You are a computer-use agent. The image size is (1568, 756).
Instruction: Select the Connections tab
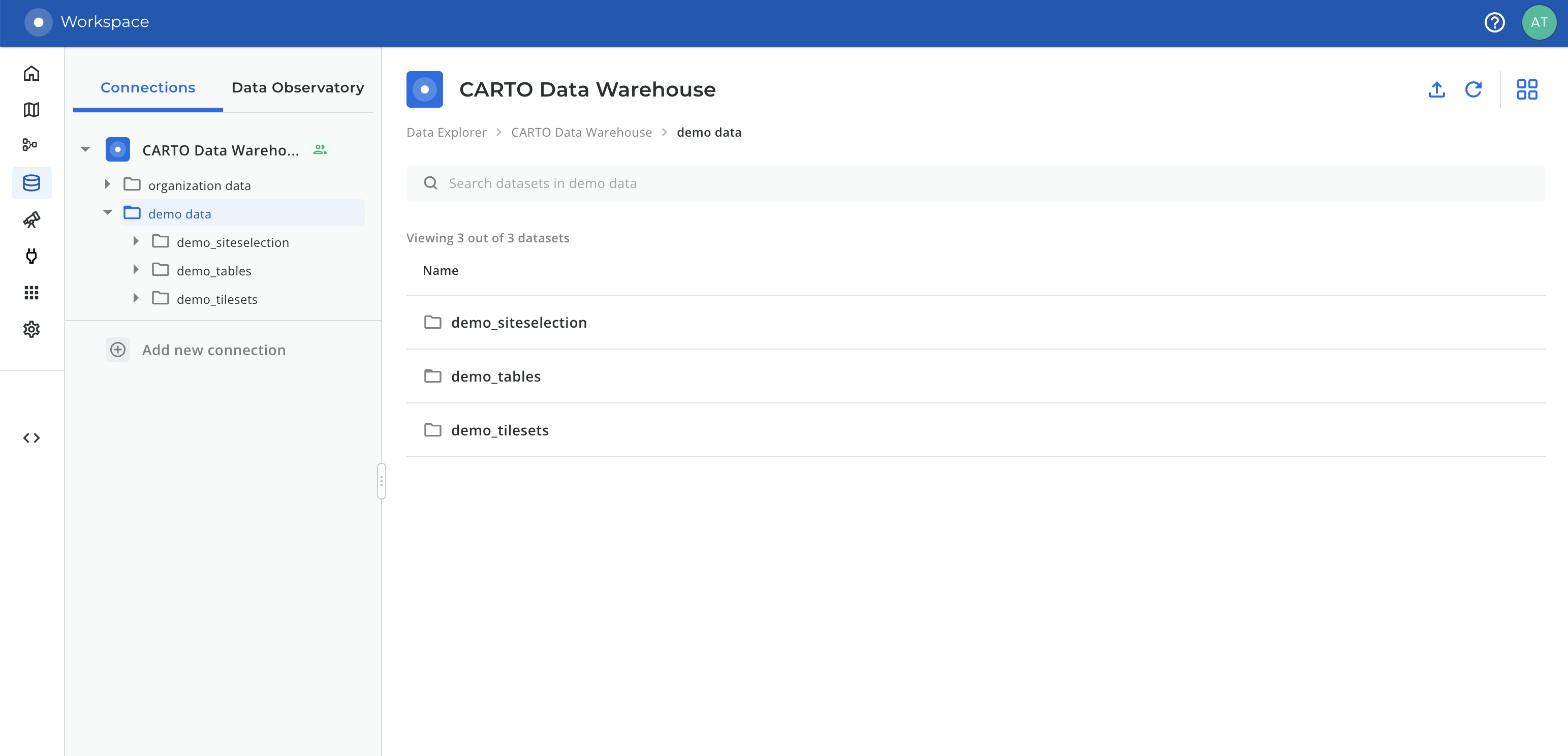[148, 88]
